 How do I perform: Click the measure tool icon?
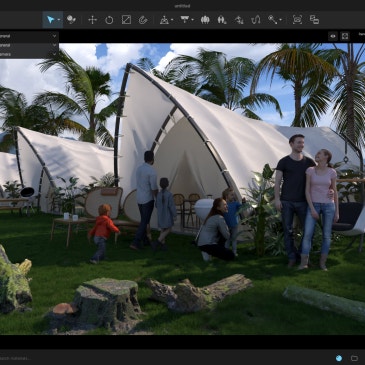[273, 20]
